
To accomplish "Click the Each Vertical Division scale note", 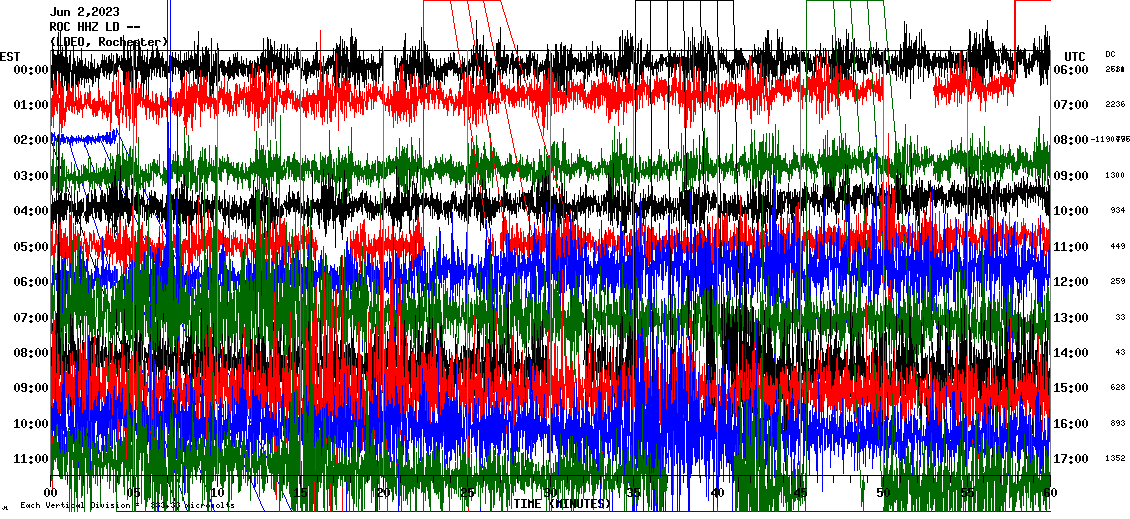I will click(126, 505).
